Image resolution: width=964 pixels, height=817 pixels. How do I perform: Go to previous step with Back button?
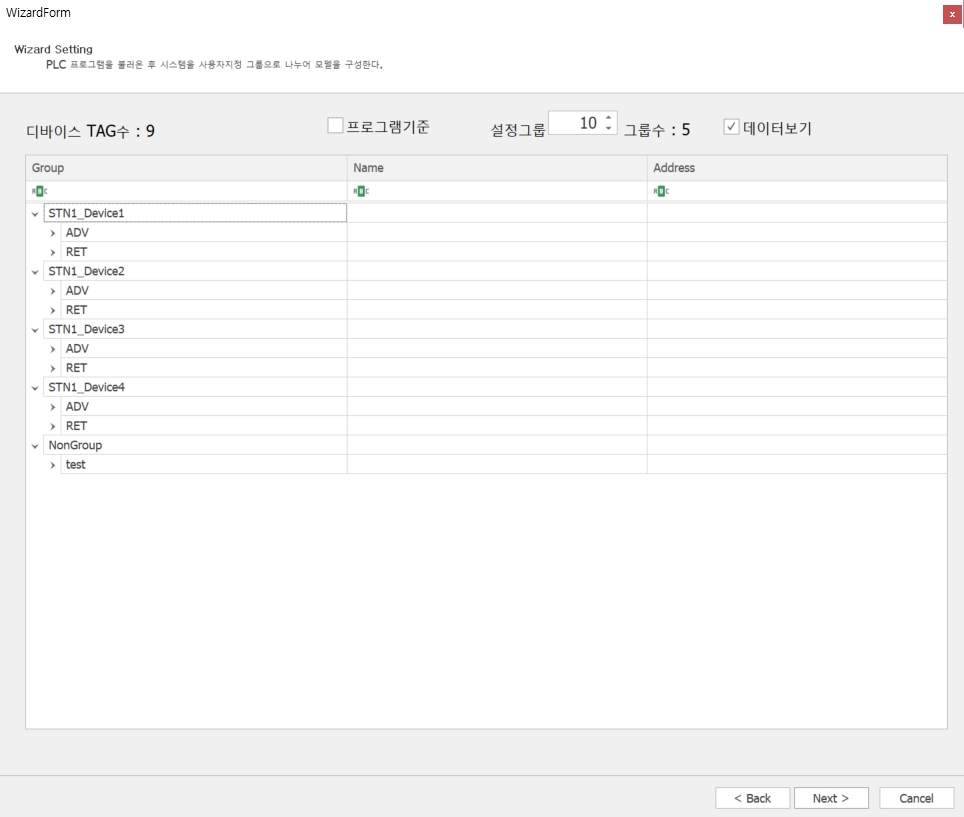(753, 798)
